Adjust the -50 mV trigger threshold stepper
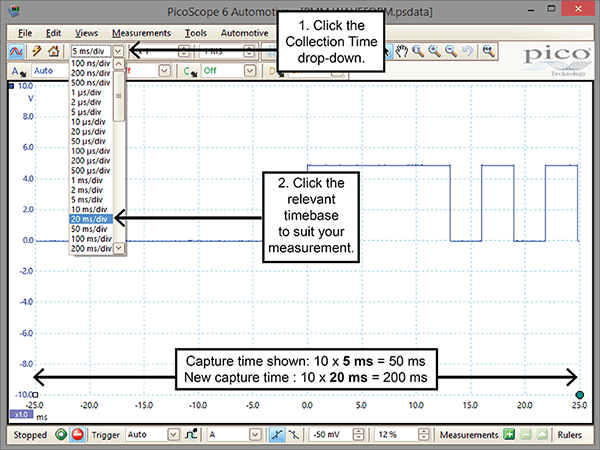600x450 pixels. click(x=358, y=435)
